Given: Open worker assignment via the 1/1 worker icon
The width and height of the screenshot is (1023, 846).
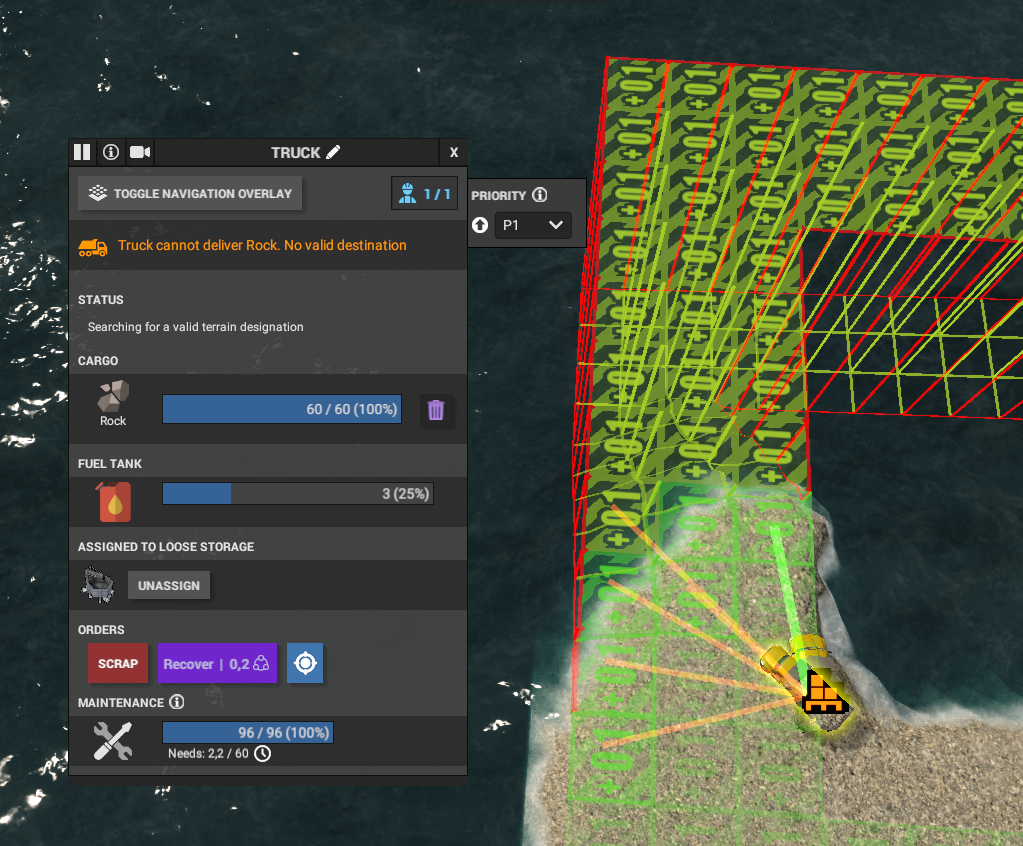Looking at the screenshot, I should (x=424, y=192).
